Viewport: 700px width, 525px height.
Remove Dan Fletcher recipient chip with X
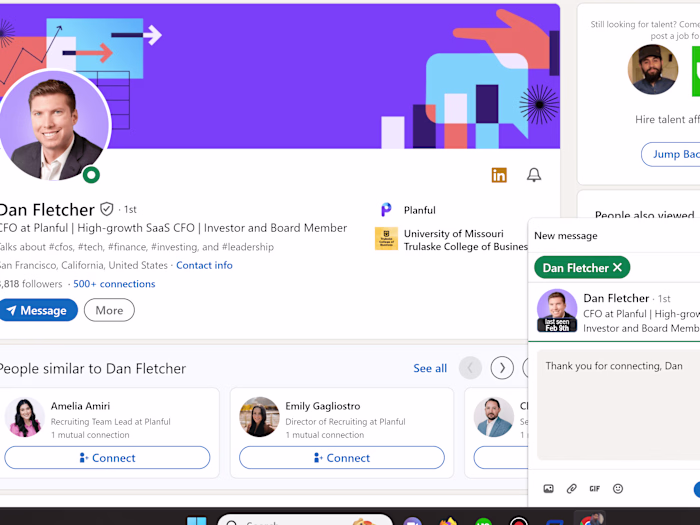617,267
